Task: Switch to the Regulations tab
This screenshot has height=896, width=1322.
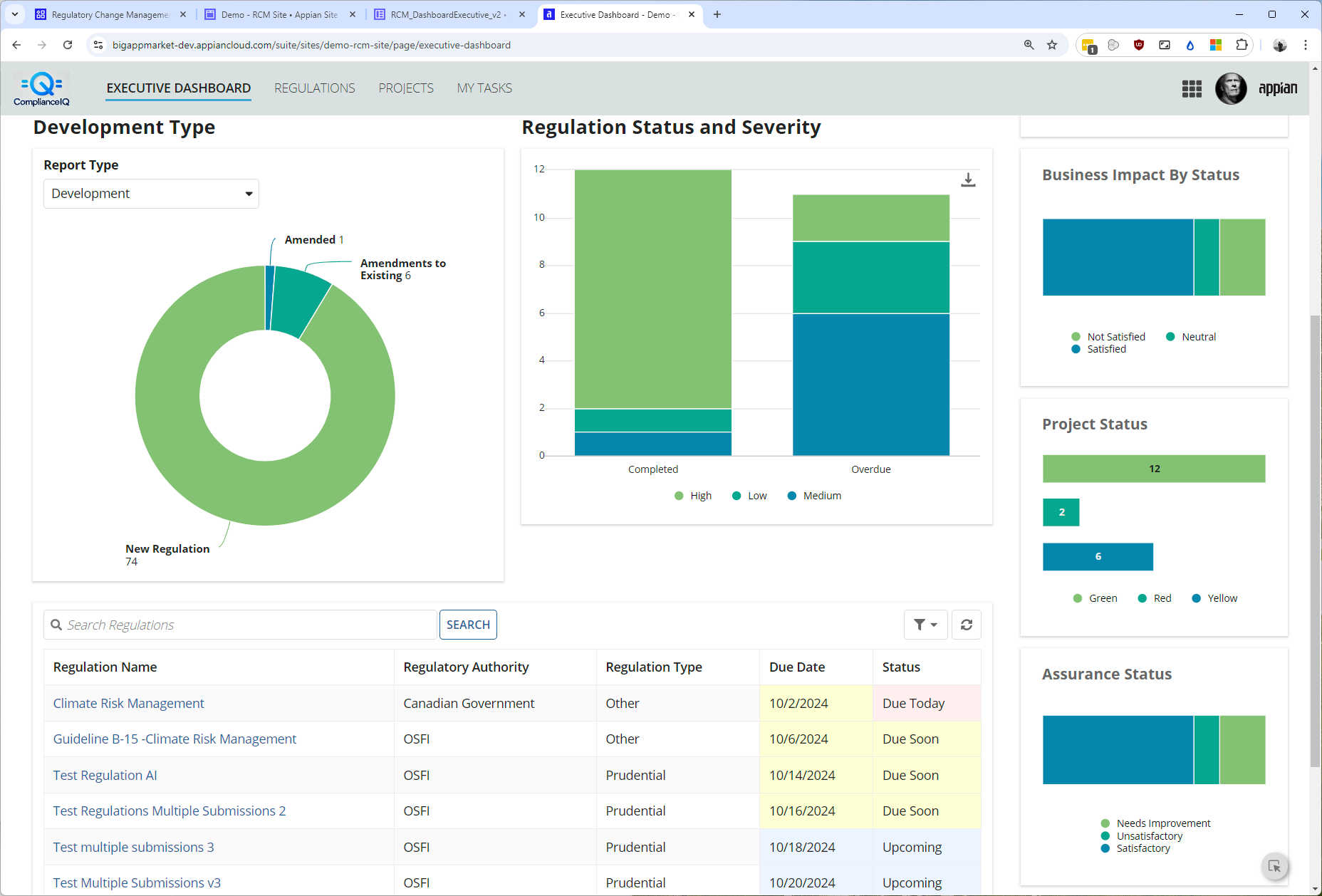Action: coord(315,88)
